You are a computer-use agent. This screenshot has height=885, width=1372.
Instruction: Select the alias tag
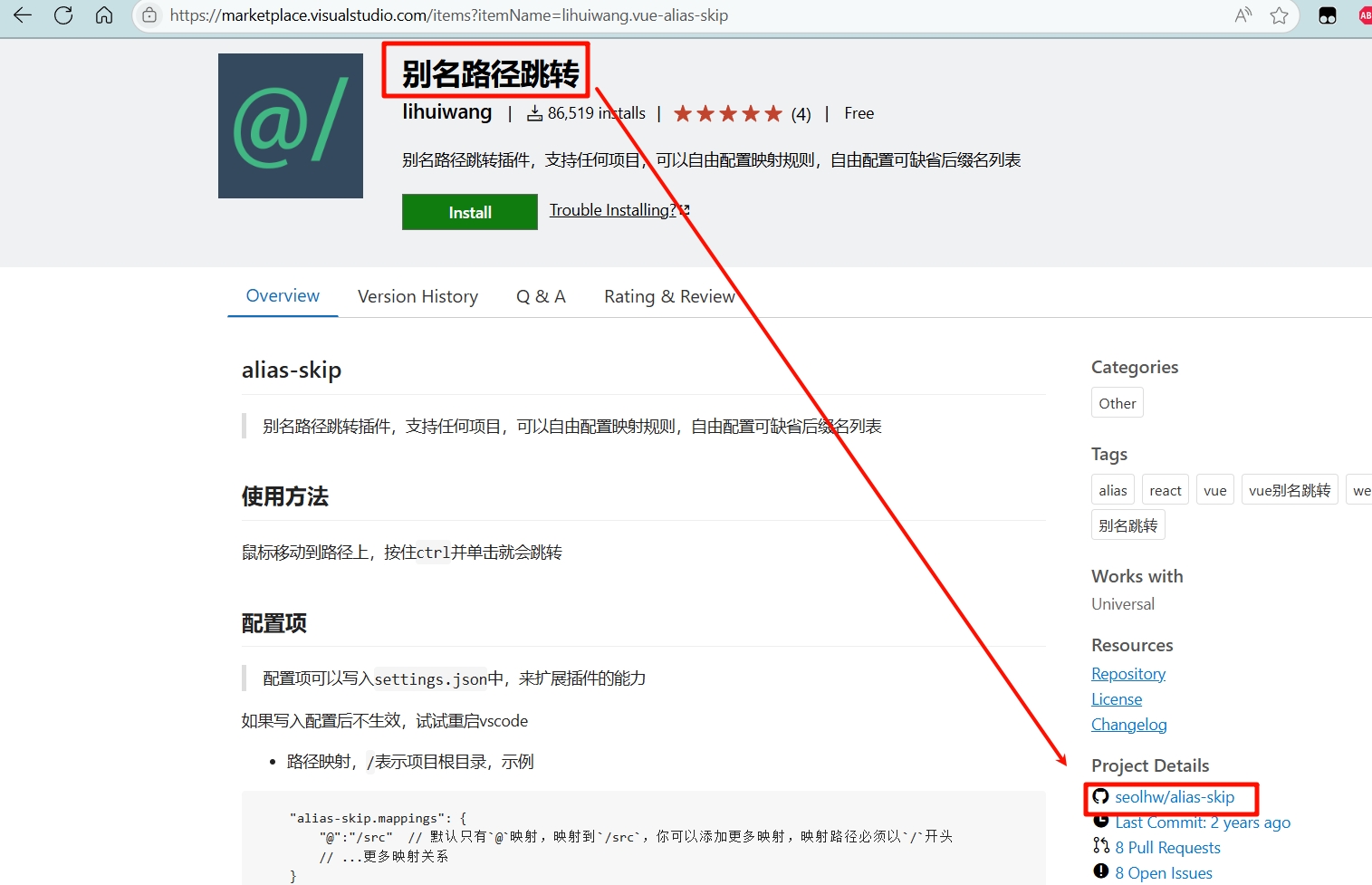tap(1113, 490)
